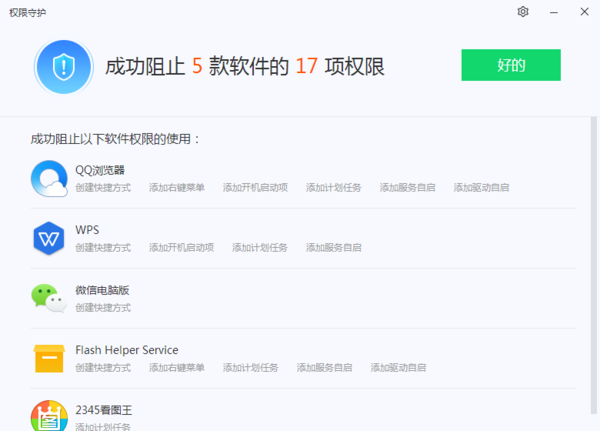
Task: Select the WPS app icon
Action: (49, 238)
